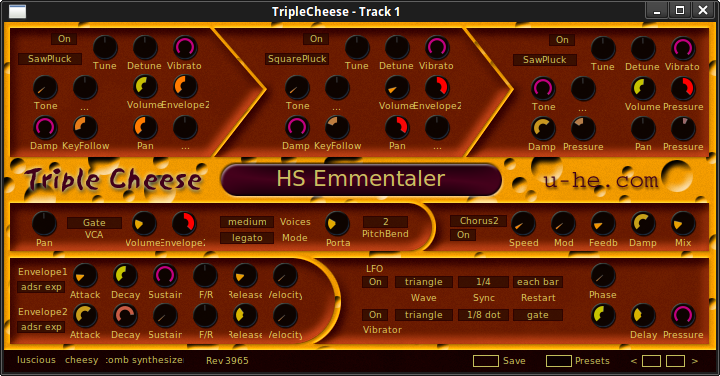Click the HS Emmentaler preset name display

pyautogui.click(x=361, y=180)
